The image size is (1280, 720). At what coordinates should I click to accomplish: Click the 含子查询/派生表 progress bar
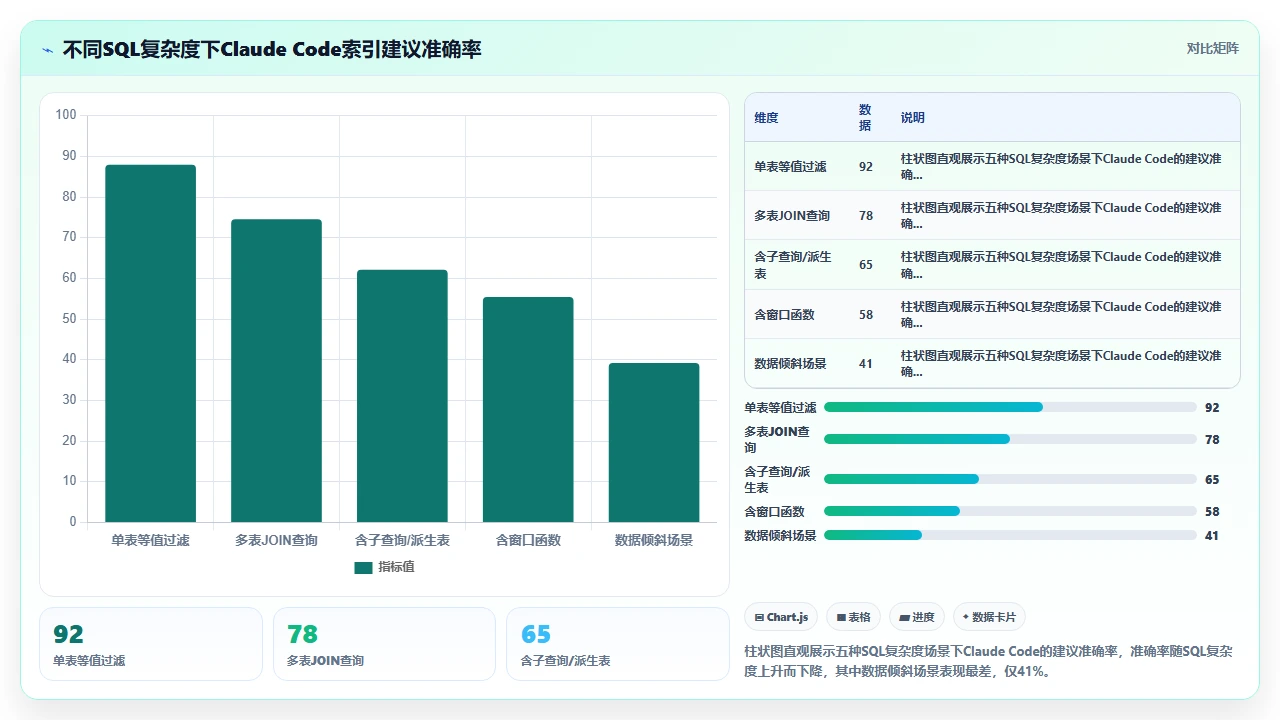click(x=1010, y=479)
